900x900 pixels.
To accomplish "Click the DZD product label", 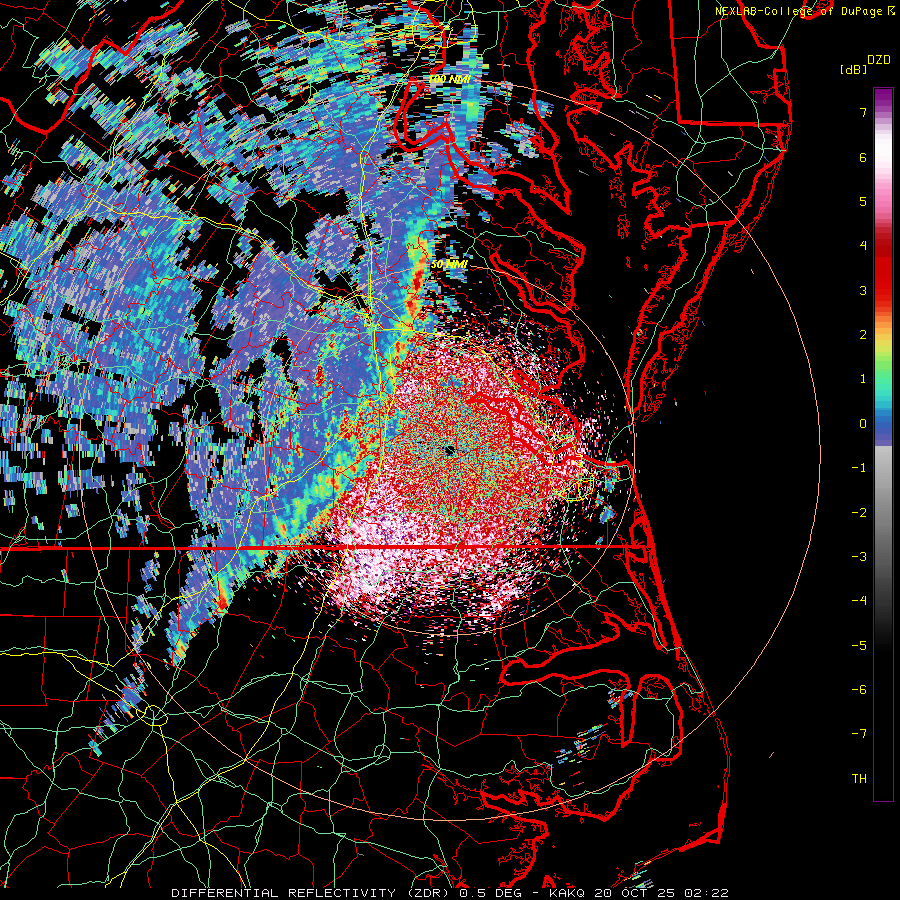I will pos(879,59).
